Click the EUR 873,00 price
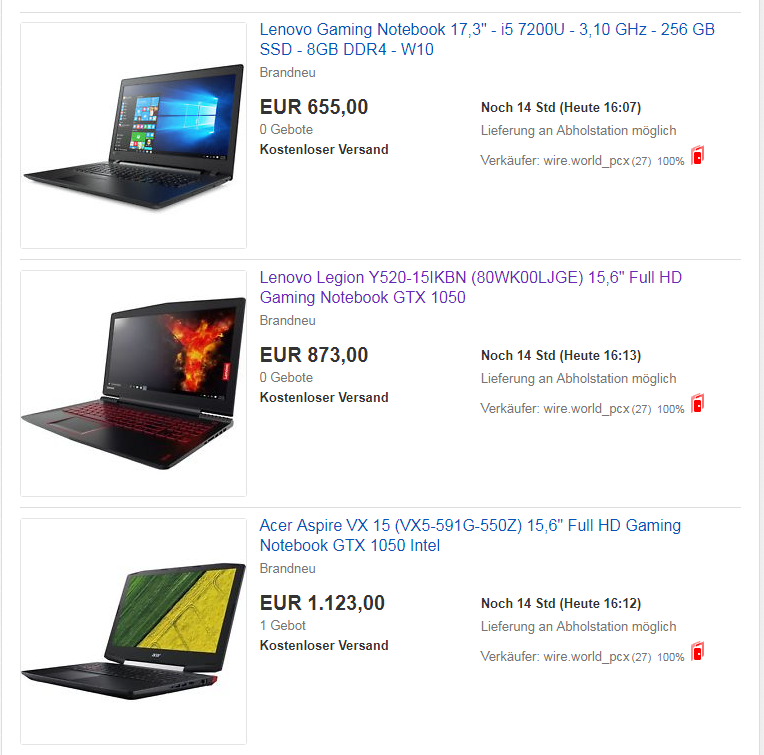764x755 pixels. [314, 355]
